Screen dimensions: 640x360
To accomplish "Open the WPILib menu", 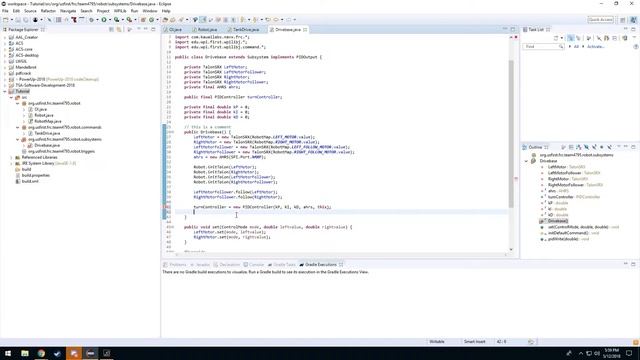I will coord(120,11).
